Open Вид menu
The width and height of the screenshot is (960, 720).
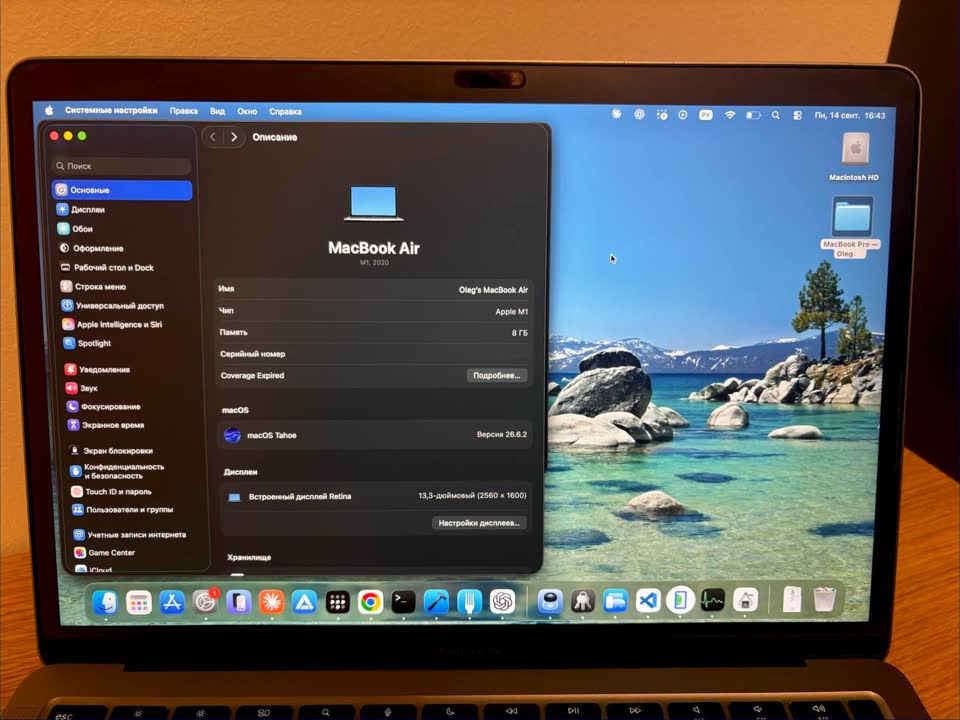point(217,111)
